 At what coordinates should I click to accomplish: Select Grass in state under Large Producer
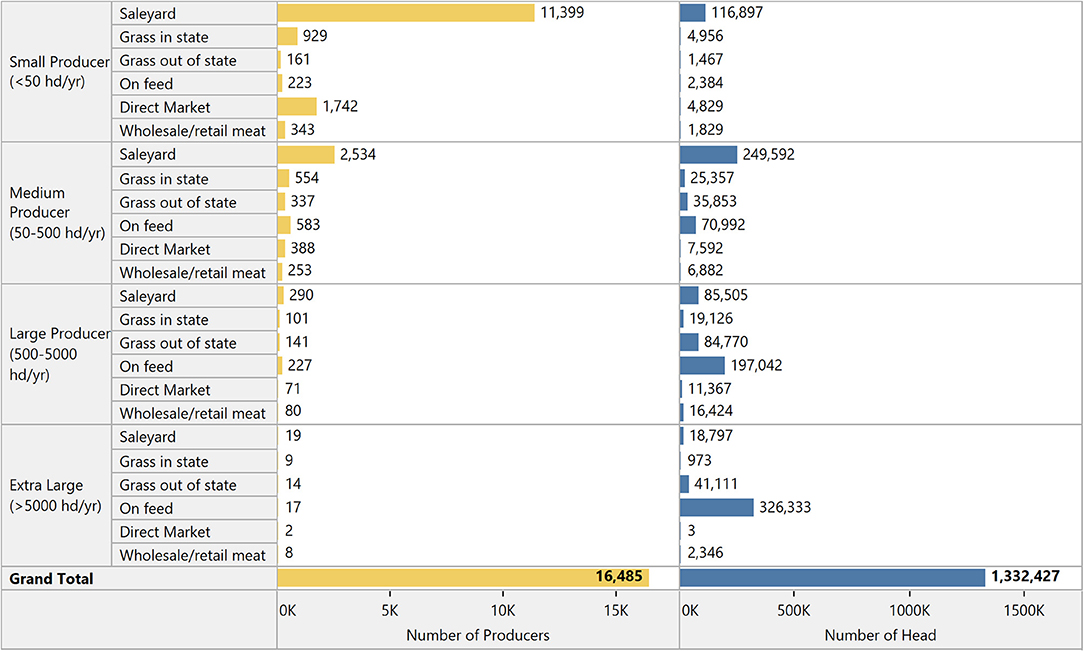click(x=164, y=320)
